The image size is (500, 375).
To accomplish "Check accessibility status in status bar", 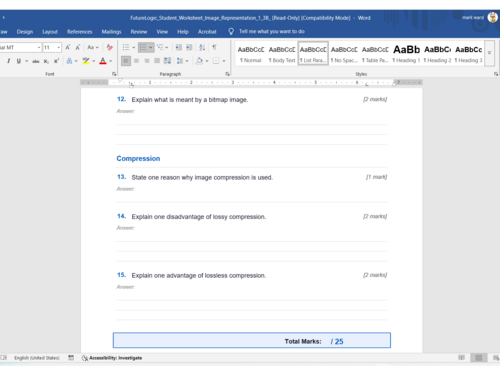I will coord(112,358).
